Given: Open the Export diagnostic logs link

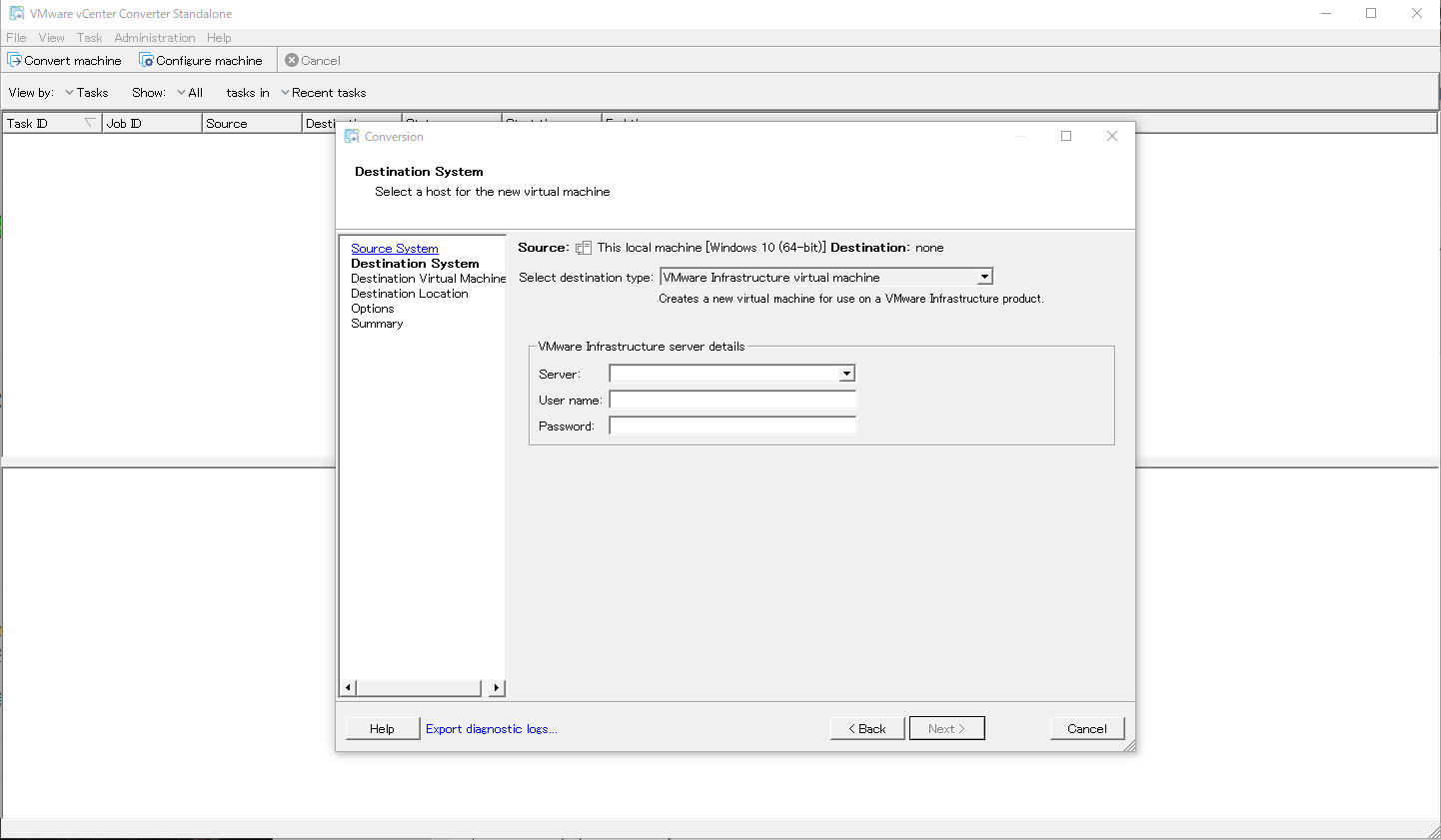Looking at the screenshot, I should pos(491,729).
